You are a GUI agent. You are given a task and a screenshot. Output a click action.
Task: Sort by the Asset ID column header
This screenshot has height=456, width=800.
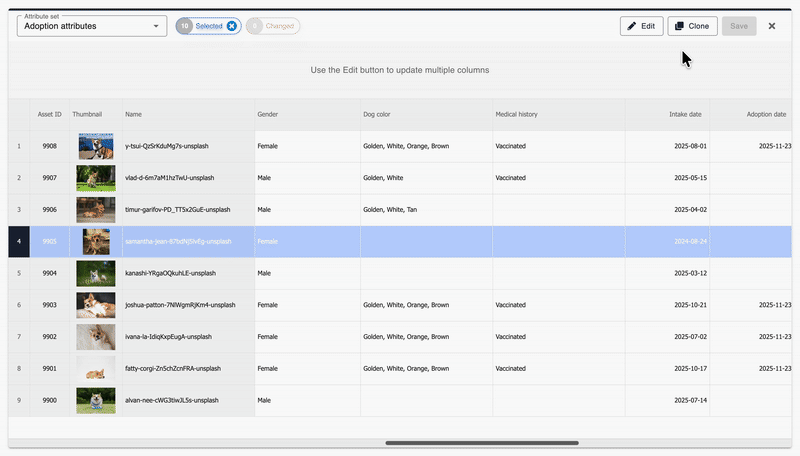[49, 115]
